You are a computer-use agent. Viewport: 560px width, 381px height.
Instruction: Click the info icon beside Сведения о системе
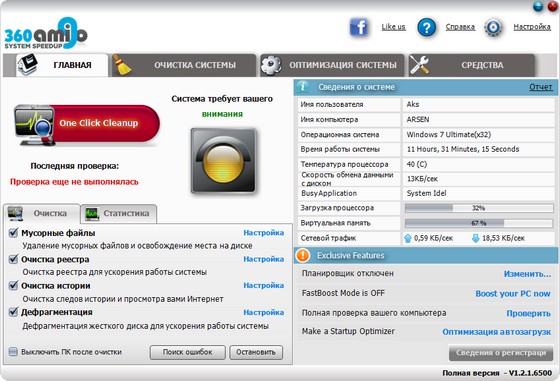tap(303, 87)
